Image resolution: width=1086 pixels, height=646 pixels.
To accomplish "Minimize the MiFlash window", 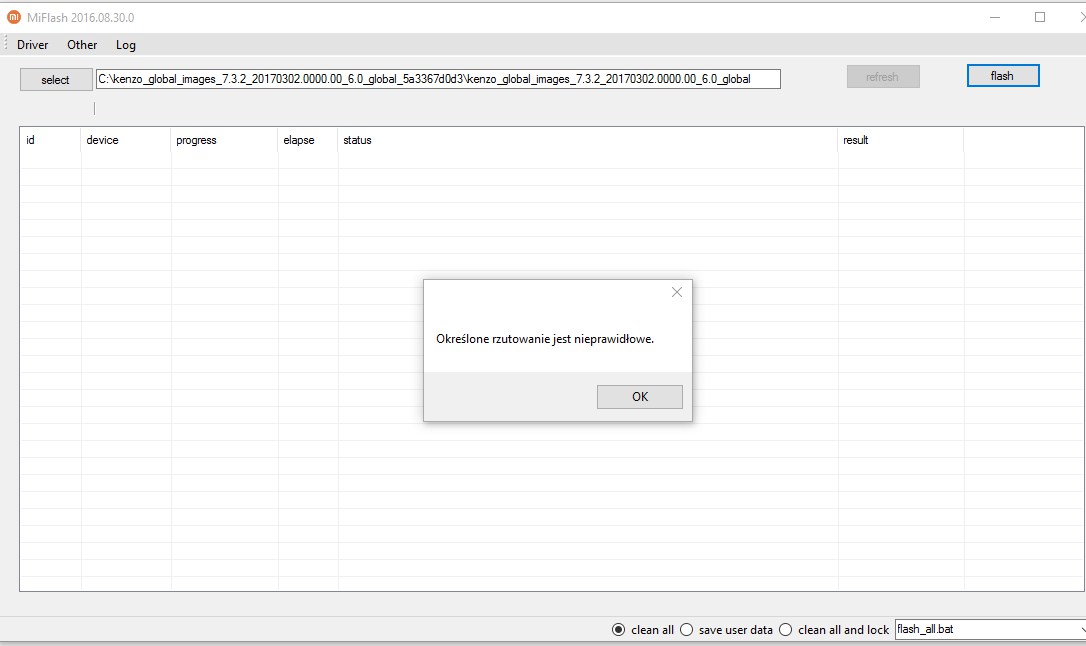I will 996,17.
